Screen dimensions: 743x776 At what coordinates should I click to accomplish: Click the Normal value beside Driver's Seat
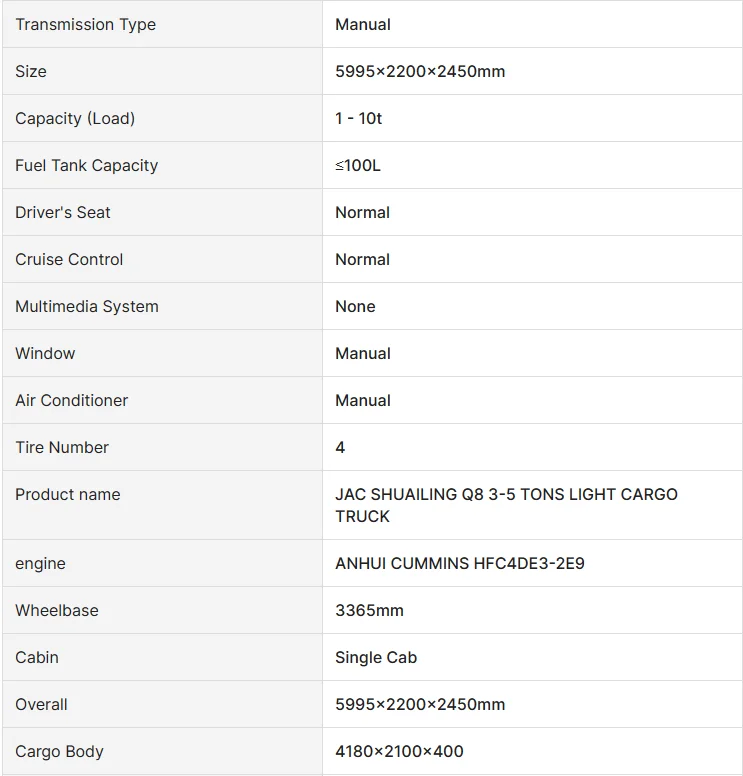tap(362, 212)
